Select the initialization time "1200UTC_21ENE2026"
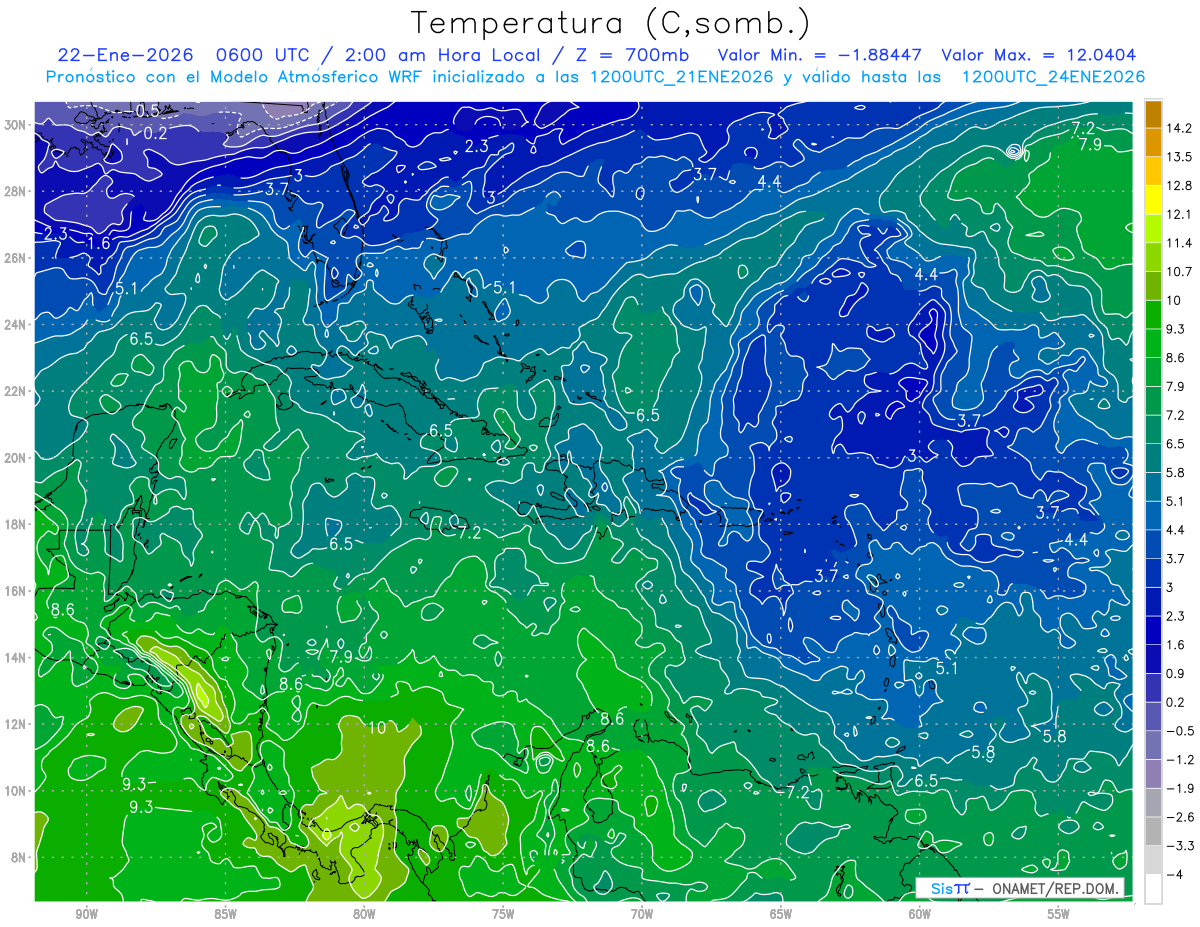 [x=682, y=77]
